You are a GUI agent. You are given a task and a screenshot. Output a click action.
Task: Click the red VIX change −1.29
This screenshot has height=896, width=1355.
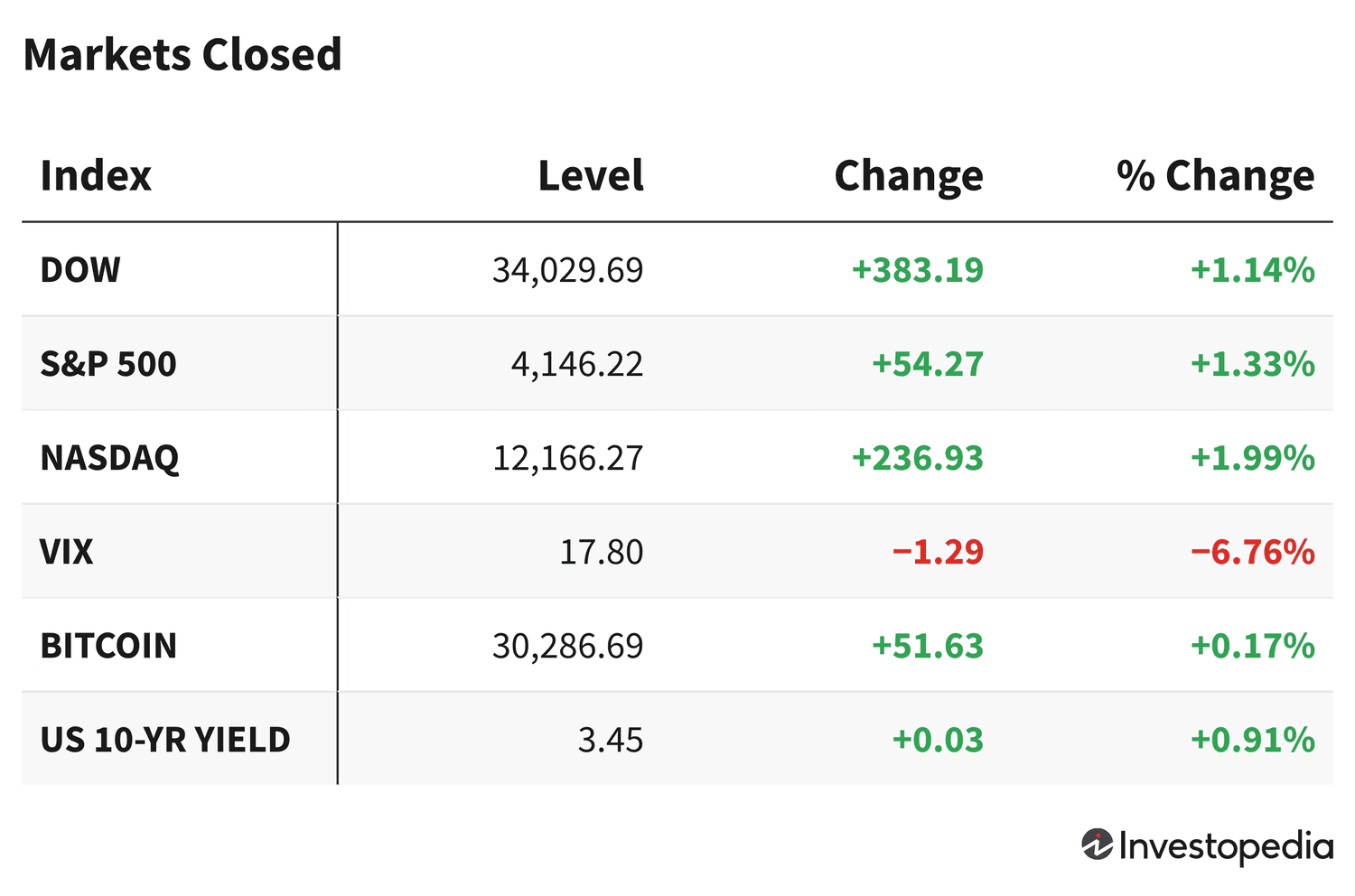pos(937,552)
